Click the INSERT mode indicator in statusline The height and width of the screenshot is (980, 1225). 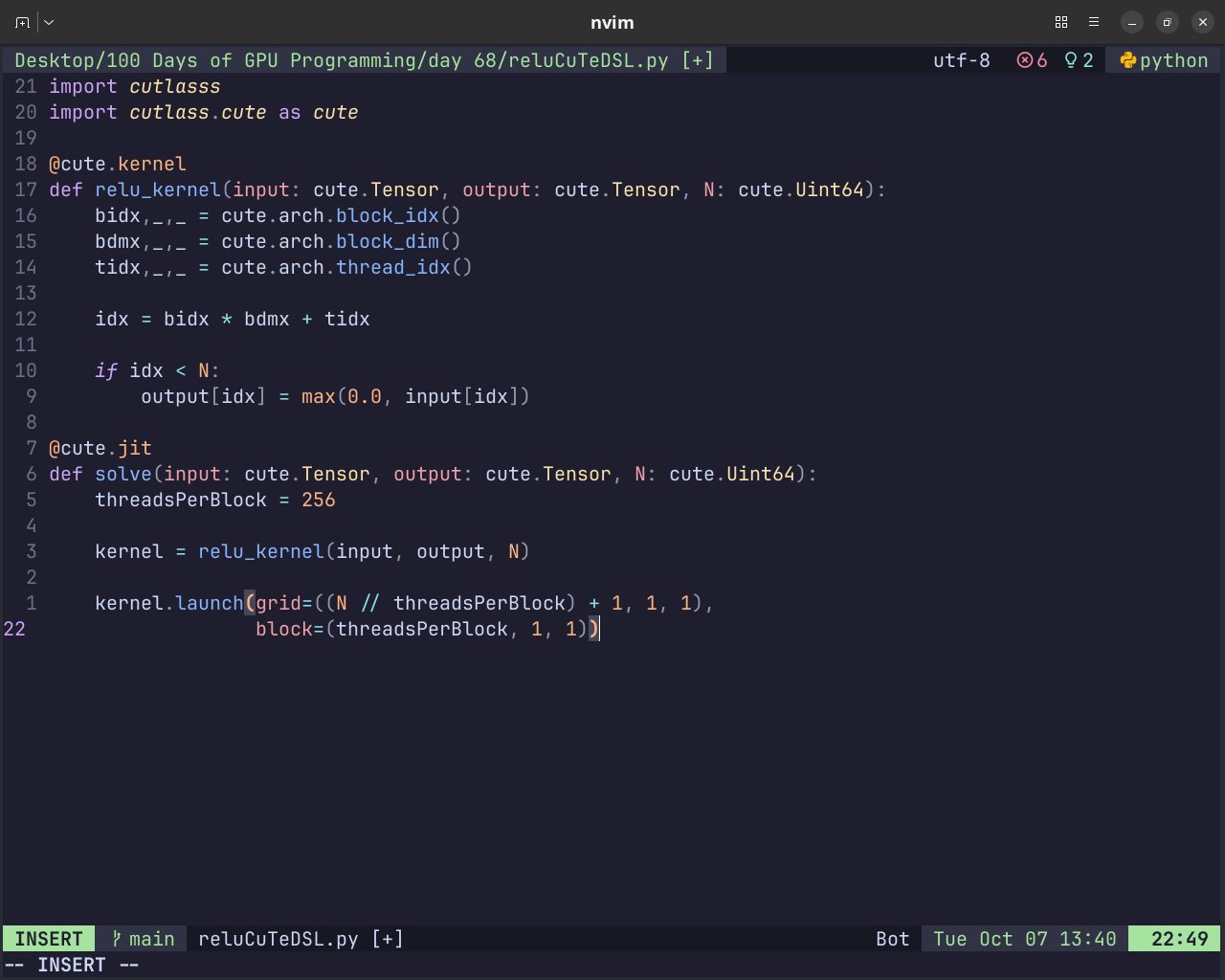(x=48, y=939)
